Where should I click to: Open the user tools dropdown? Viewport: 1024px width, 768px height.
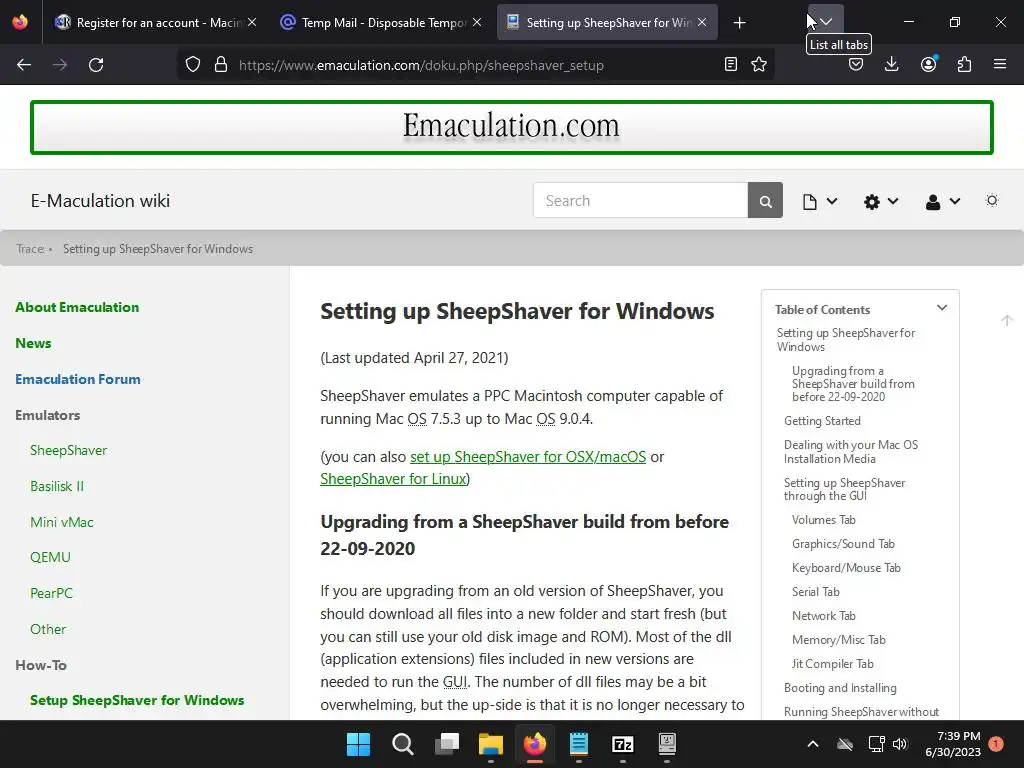942,201
